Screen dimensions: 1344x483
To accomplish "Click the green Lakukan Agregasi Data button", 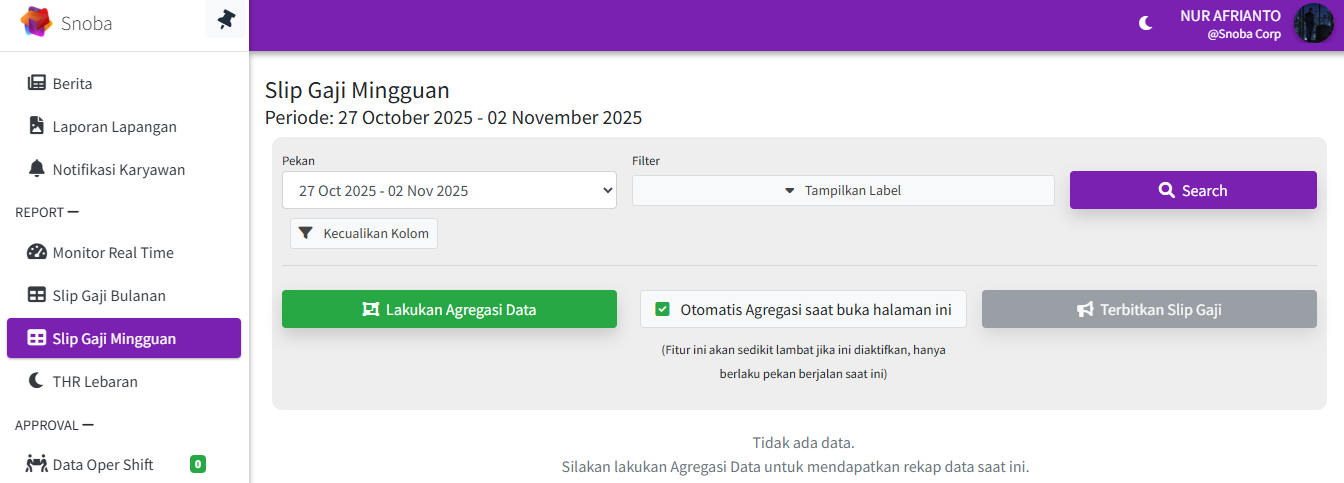I will [x=449, y=309].
